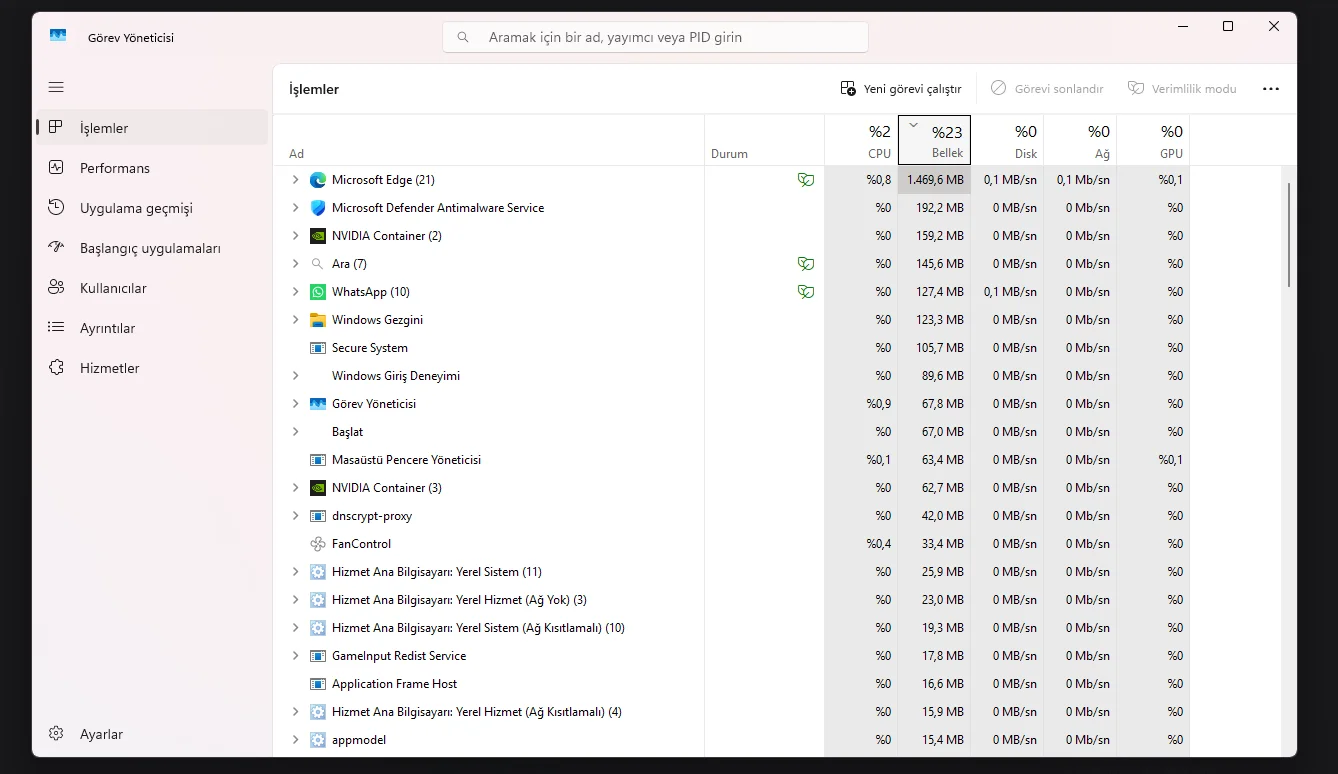Expand the WhatsApp (10) process group
This screenshot has height=774, width=1338.
[295, 292]
